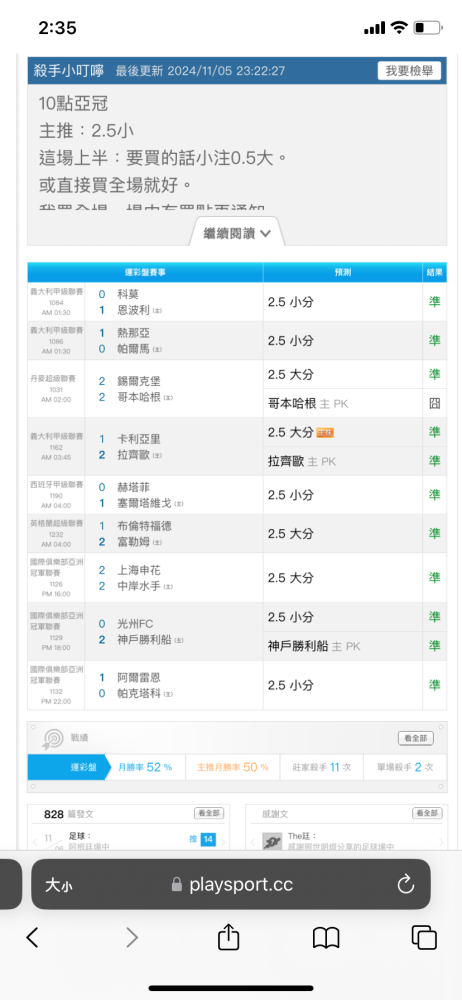Click the 阿爾雷恩 team name
The width and height of the screenshot is (462, 1000).
(139, 677)
